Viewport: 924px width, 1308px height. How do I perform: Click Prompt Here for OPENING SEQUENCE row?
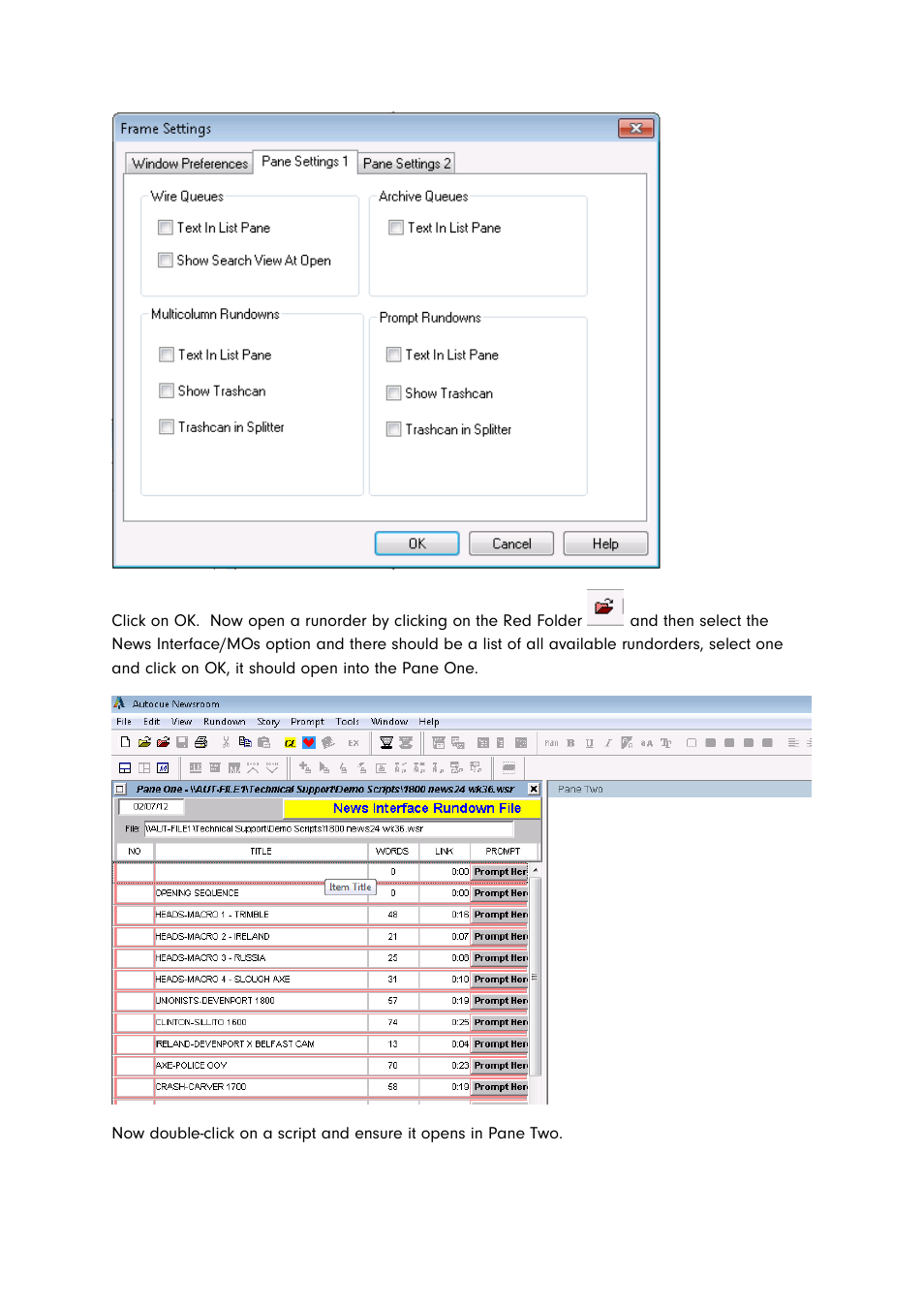[501, 893]
